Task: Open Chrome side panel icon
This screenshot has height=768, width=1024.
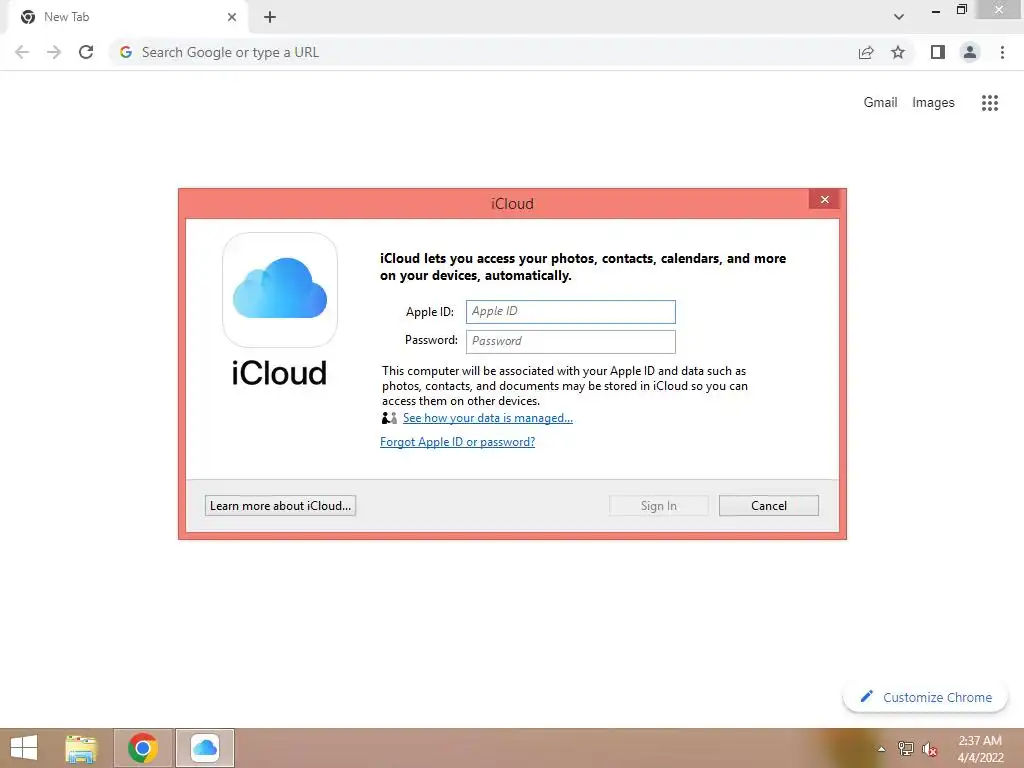Action: [x=938, y=52]
